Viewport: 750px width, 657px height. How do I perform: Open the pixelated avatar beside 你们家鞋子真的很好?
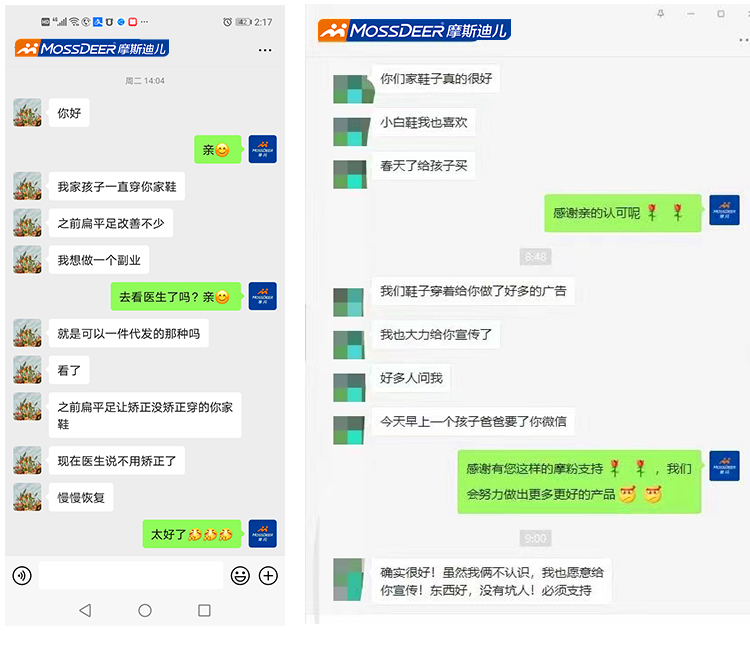coord(353,89)
